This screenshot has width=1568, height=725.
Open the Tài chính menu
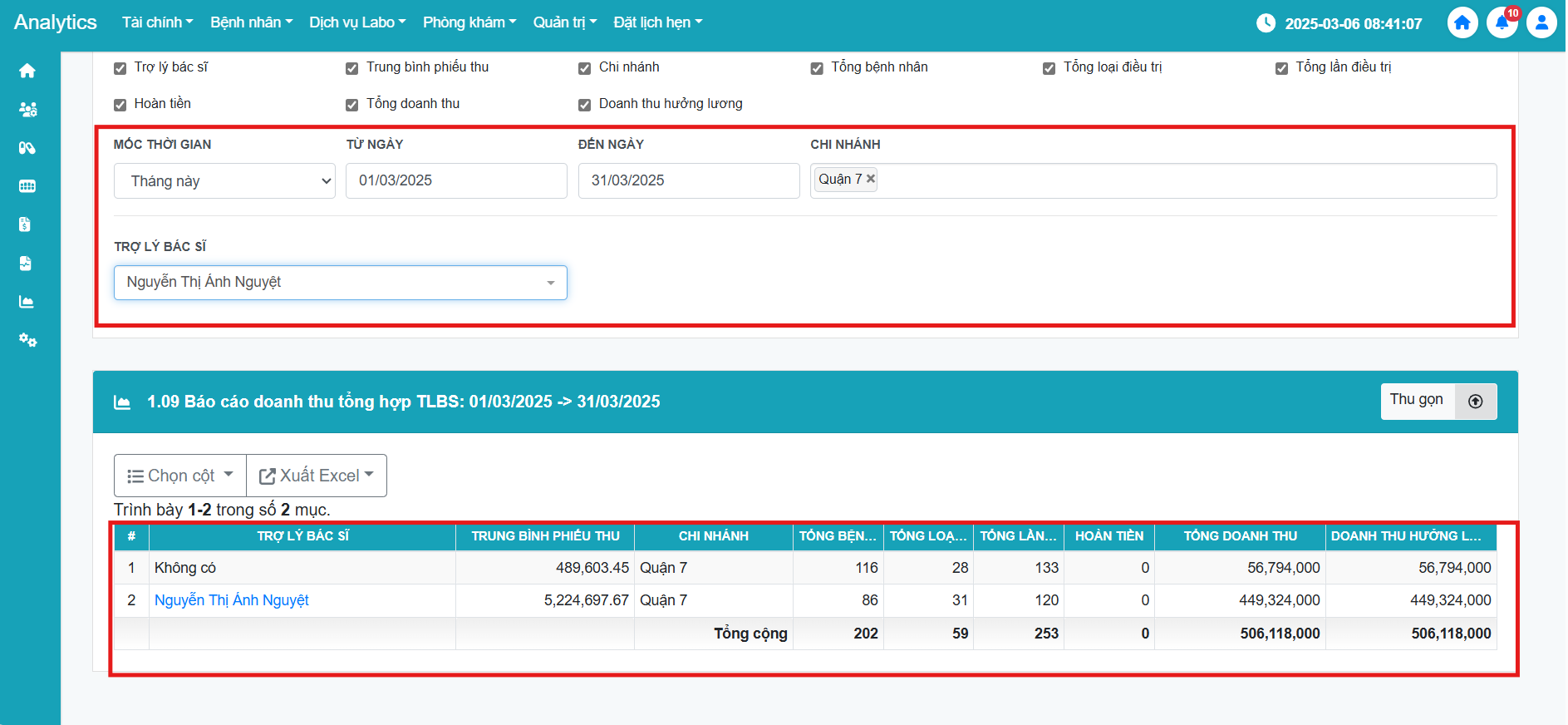(157, 22)
